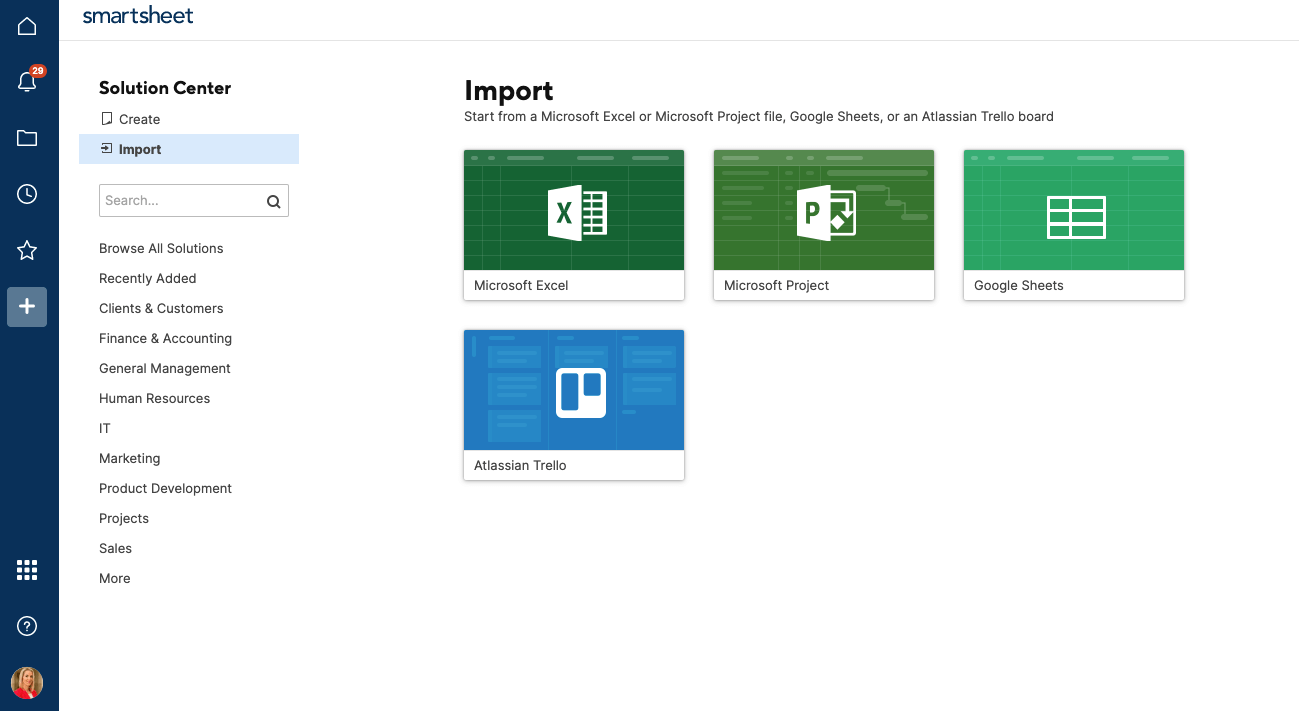Click the search magnifier icon
Viewport: 1299px width, 711px height.
coord(273,201)
